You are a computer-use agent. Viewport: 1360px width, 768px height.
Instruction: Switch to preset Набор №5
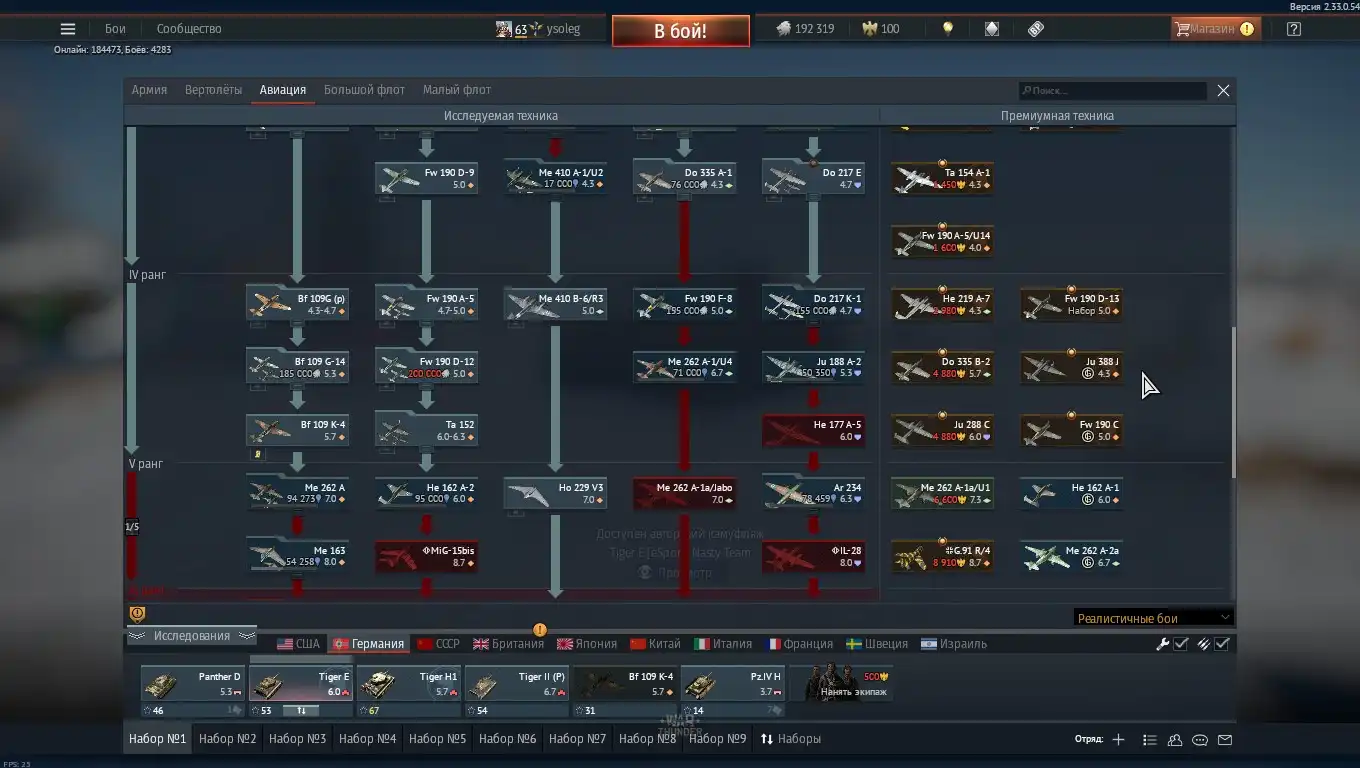point(438,739)
